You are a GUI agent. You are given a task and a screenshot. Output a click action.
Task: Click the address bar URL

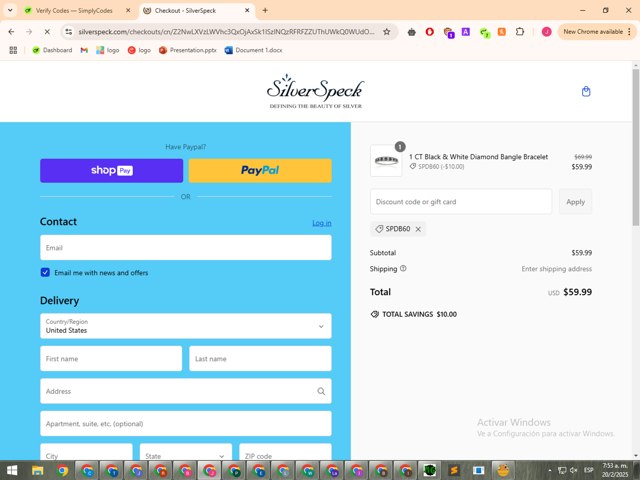pos(226,31)
